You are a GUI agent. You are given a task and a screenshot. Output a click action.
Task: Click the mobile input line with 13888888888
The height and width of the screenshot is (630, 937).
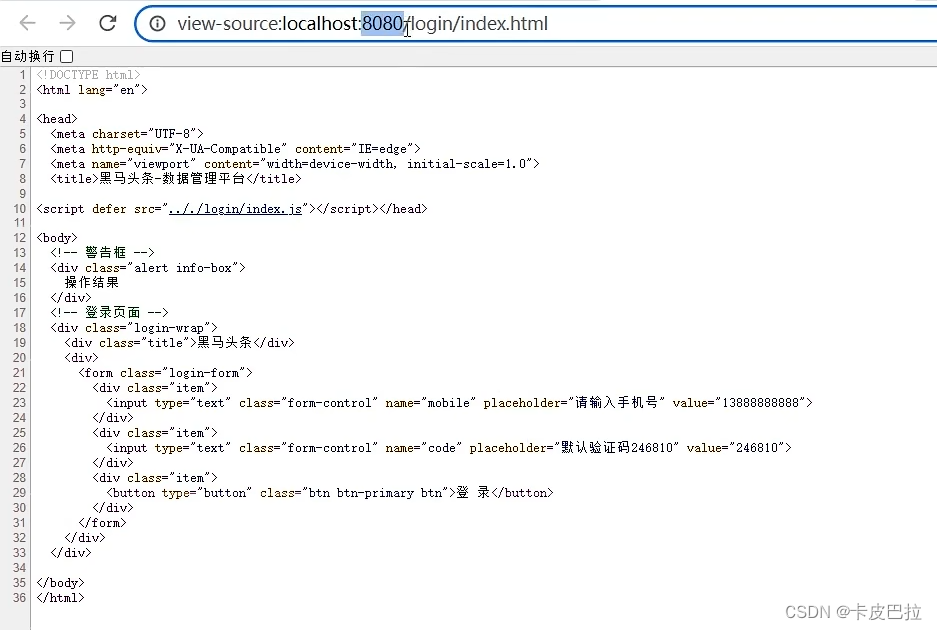(460, 403)
